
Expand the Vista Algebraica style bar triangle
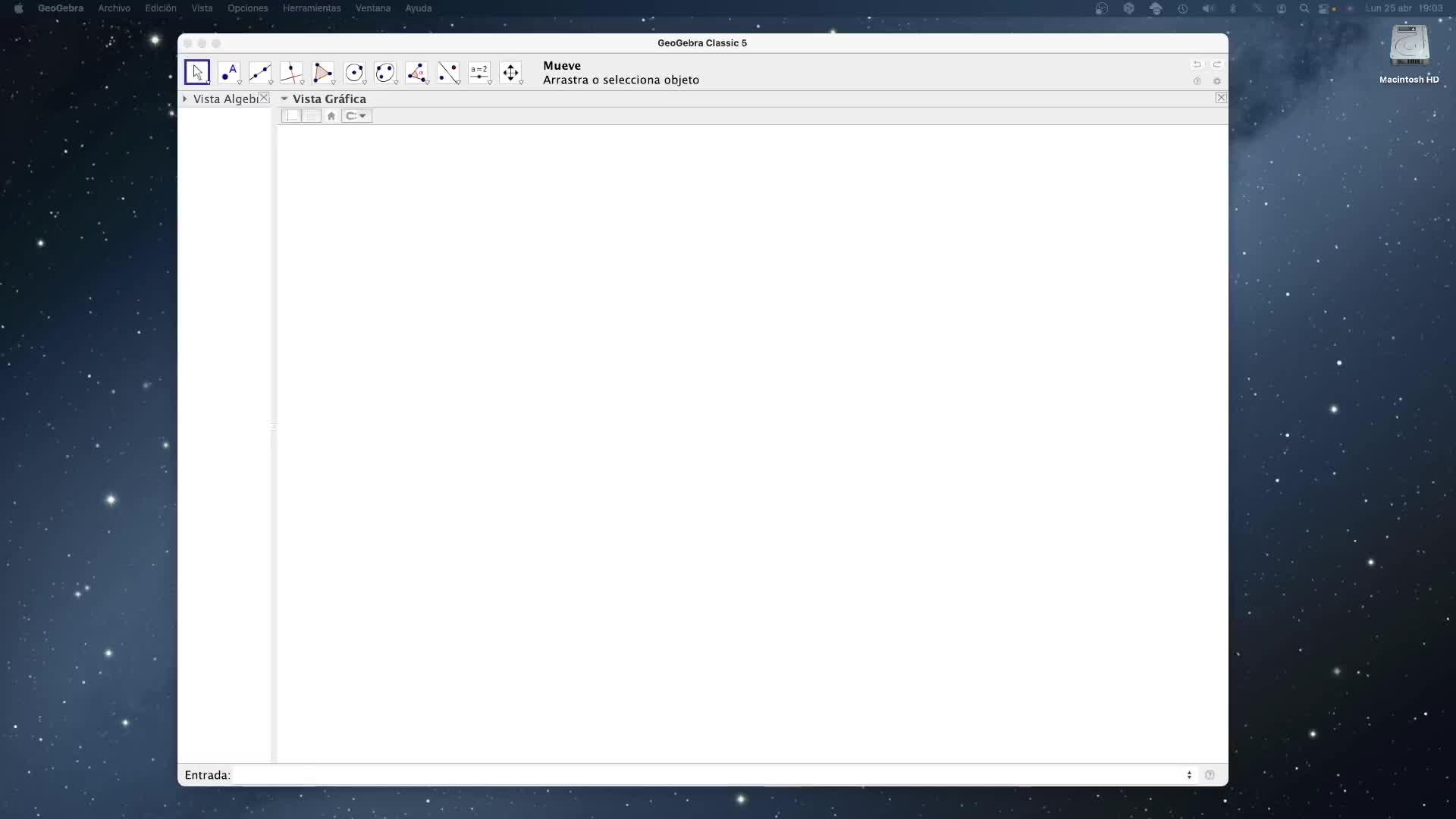click(x=184, y=99)
